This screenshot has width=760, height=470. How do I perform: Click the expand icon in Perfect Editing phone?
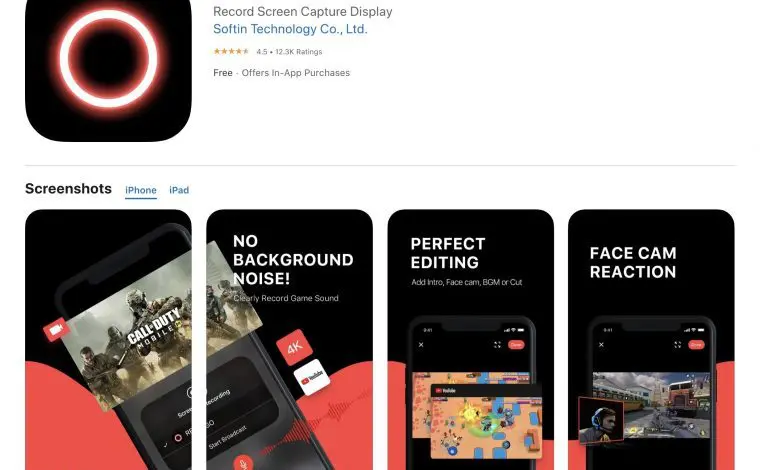497,345
